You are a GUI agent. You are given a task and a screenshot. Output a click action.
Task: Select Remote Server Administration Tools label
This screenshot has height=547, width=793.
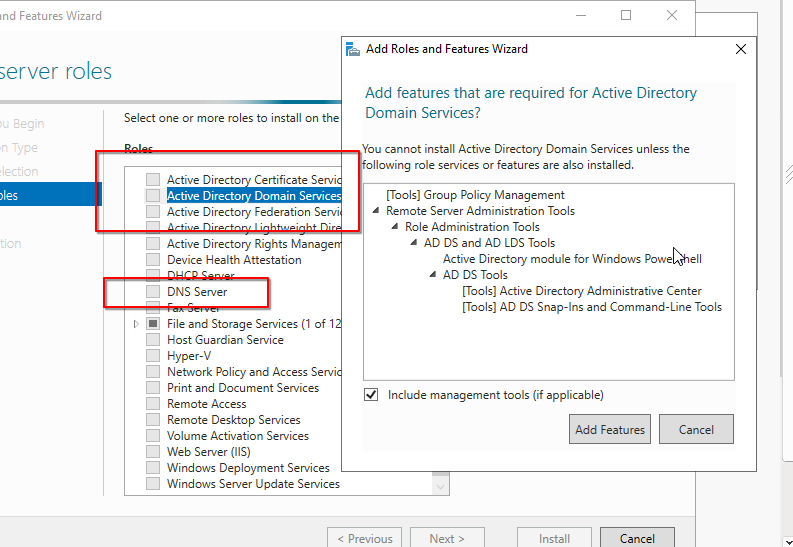pyautogui.click(x=480, y=211)
